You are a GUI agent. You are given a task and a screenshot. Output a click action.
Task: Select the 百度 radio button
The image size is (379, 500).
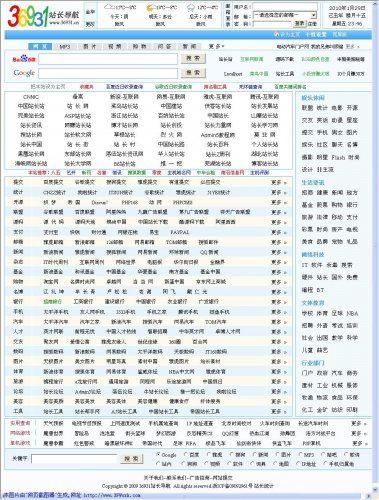186,454
